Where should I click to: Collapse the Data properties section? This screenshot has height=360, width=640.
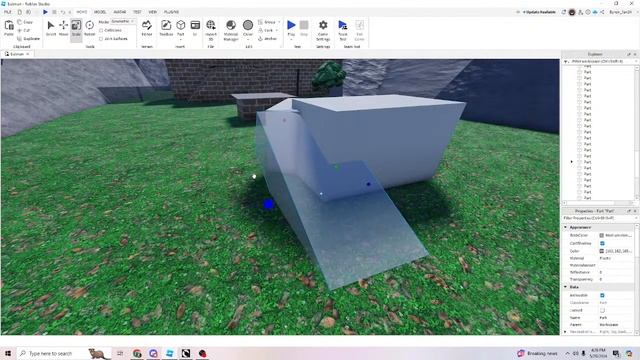pos(566,287)
